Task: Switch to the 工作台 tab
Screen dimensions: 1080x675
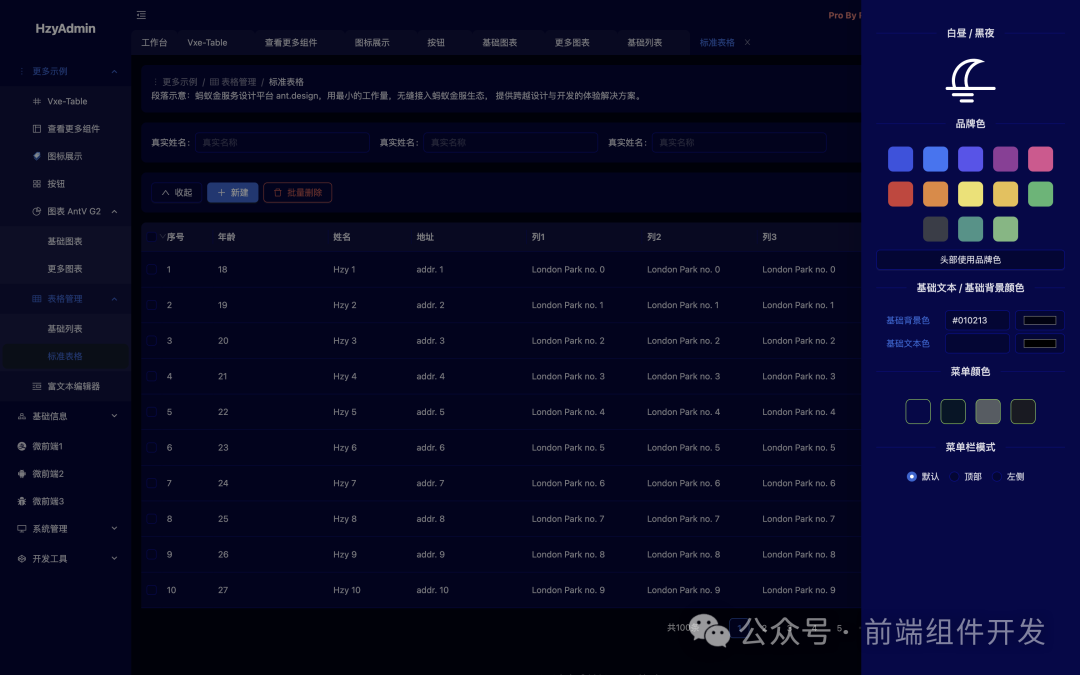Action: coord(154,43)
